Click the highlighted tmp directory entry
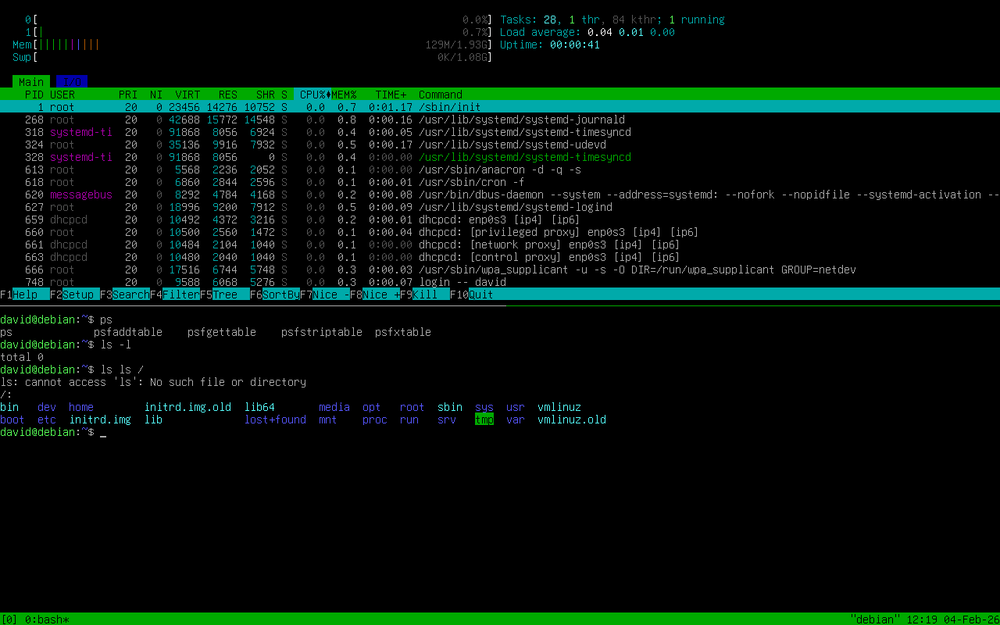This screenshot has height=625, width=1000. coord(484,420)
